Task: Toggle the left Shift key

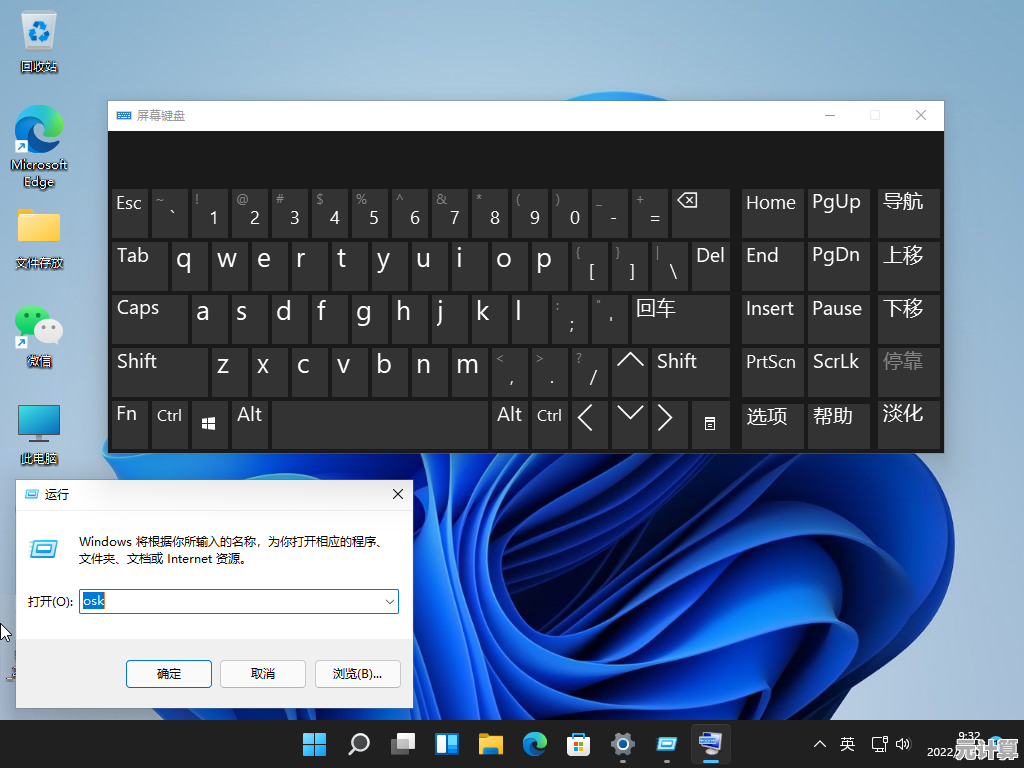Action: 159,372
